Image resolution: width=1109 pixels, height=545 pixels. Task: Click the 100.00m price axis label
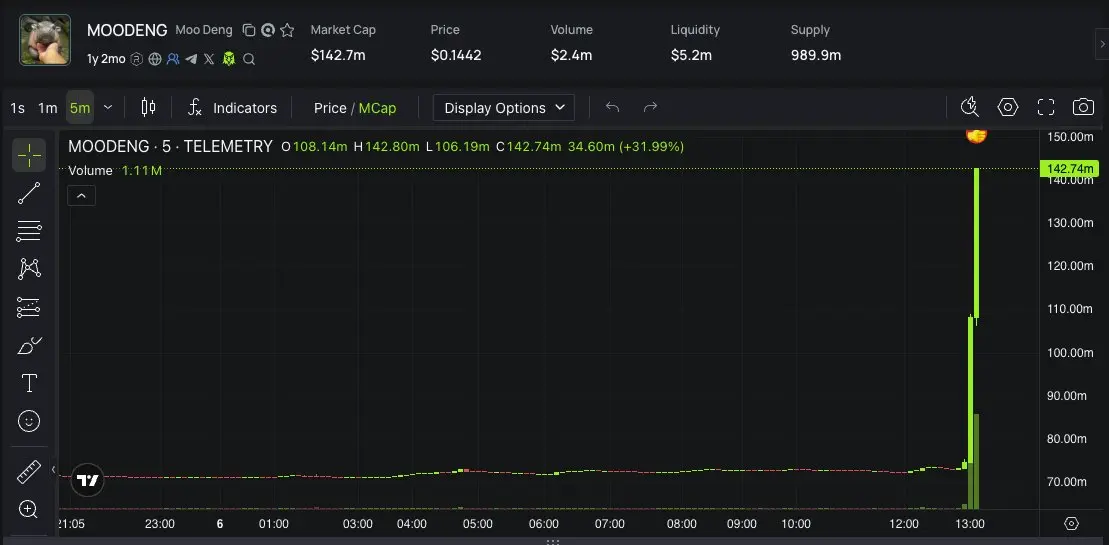point(1070,353)
